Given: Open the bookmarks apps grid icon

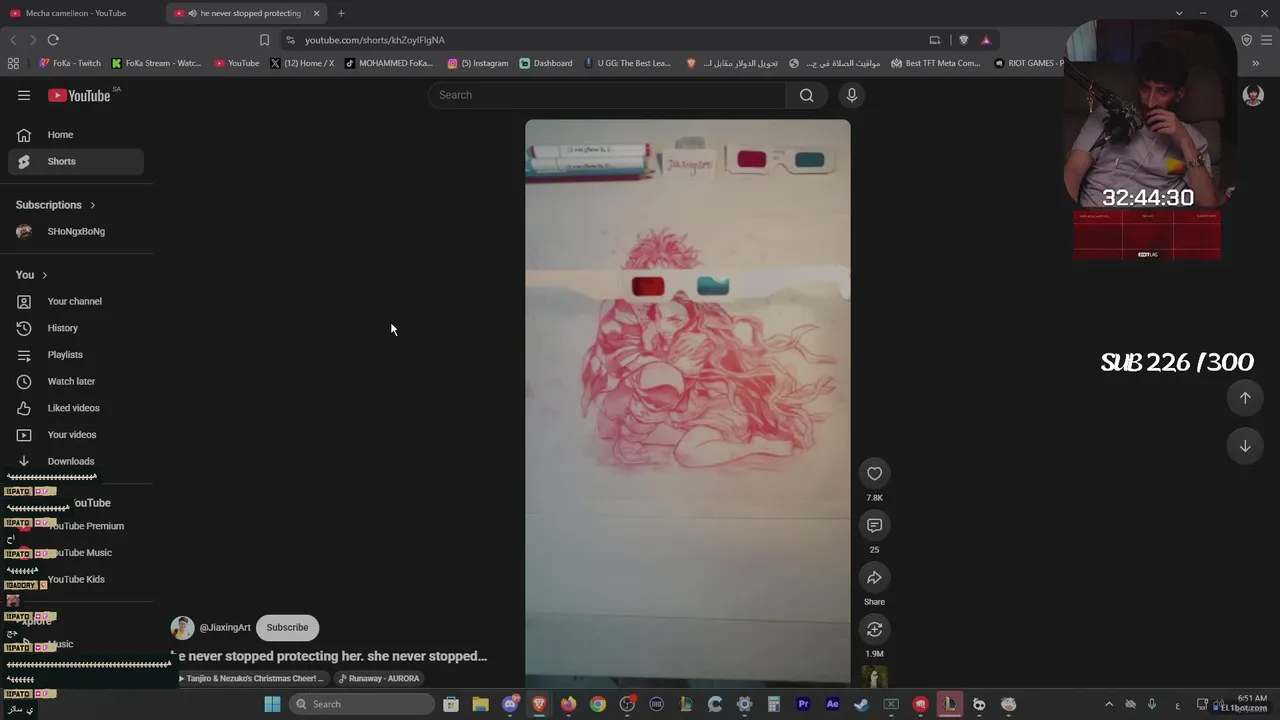Looking at the screenshot, I should point(13,63).
